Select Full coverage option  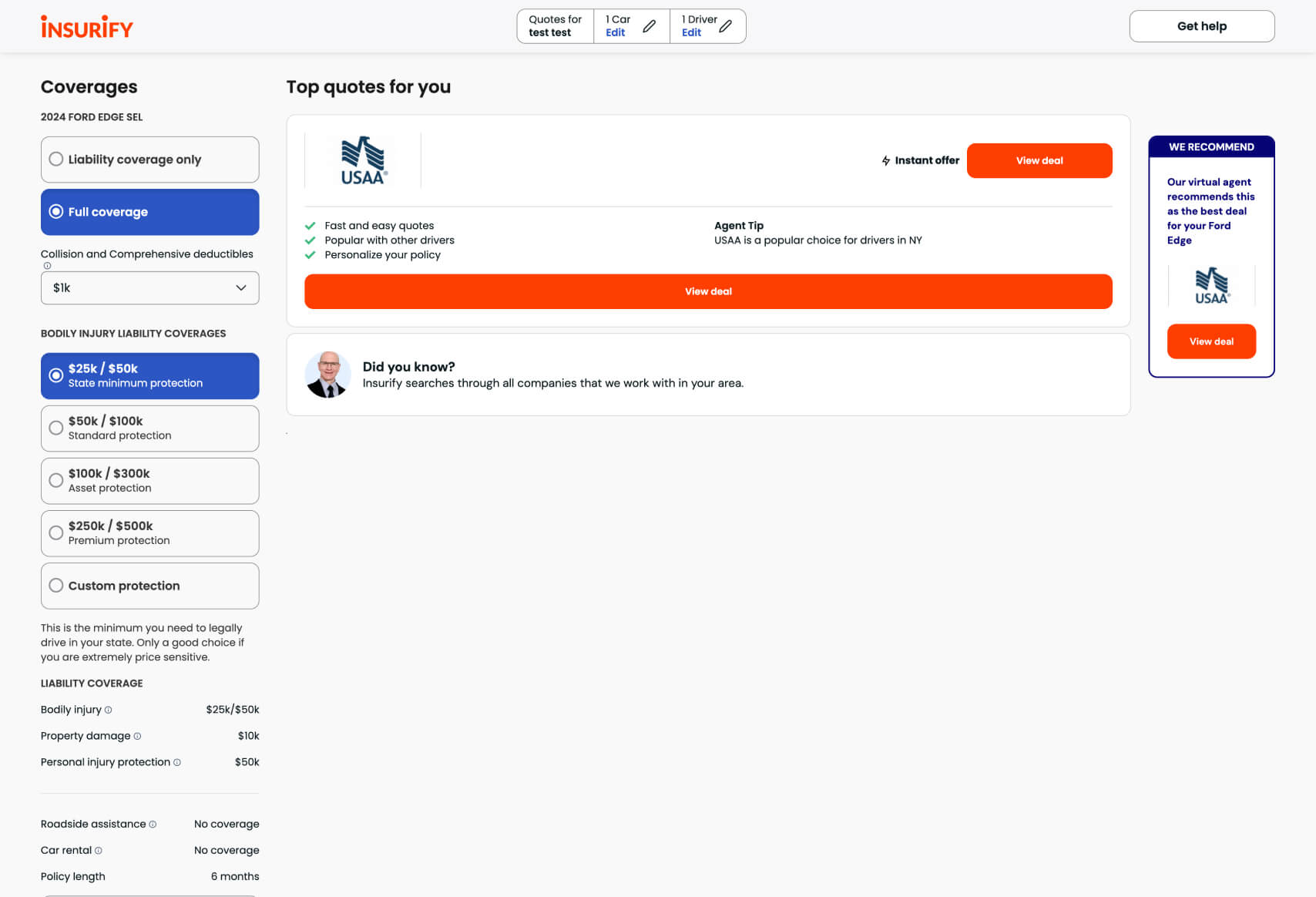pyautogui.click(x=150, y=212)
